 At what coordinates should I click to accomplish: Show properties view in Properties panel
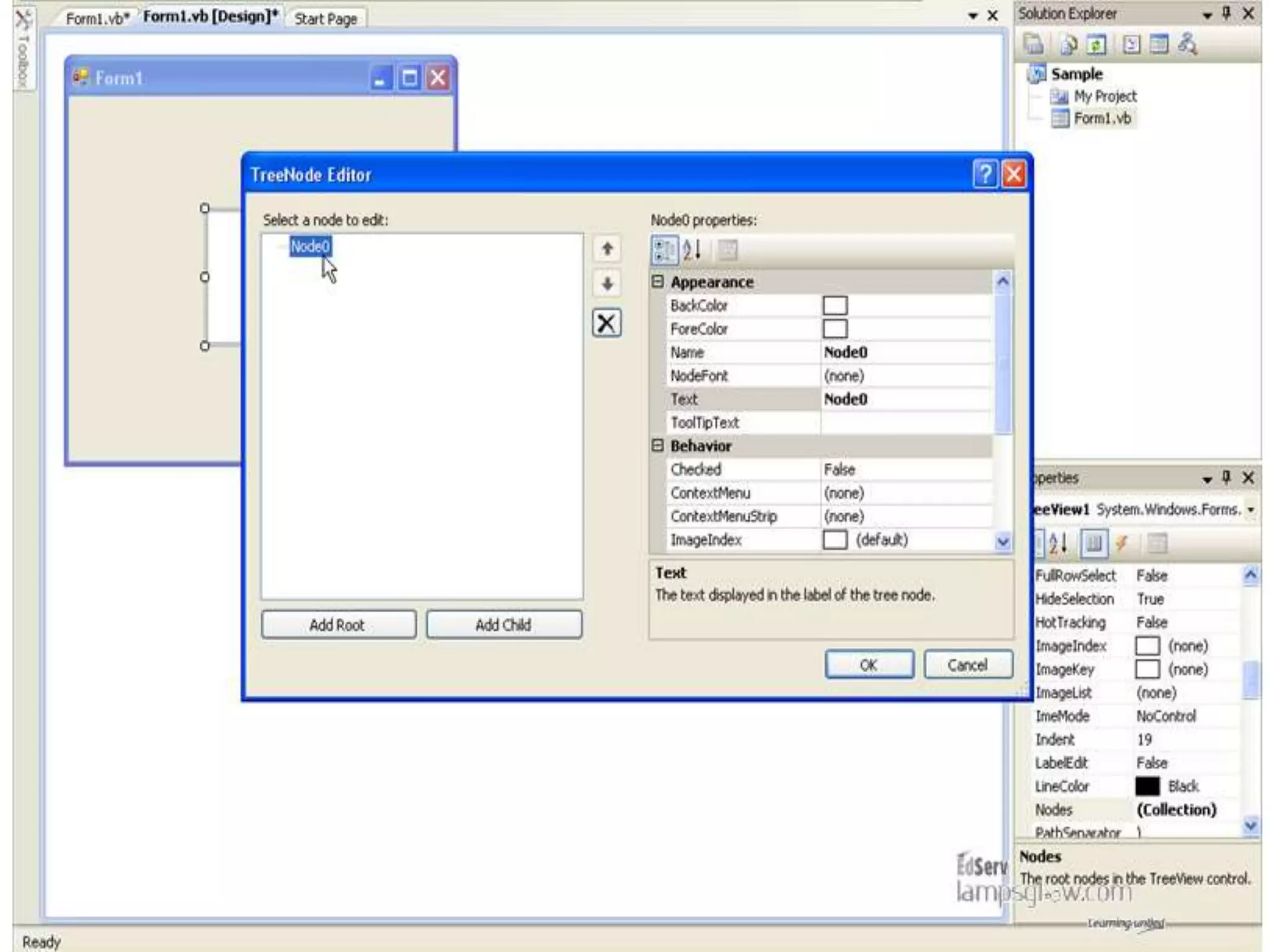pyautogui.click(x=1093, y=544)
